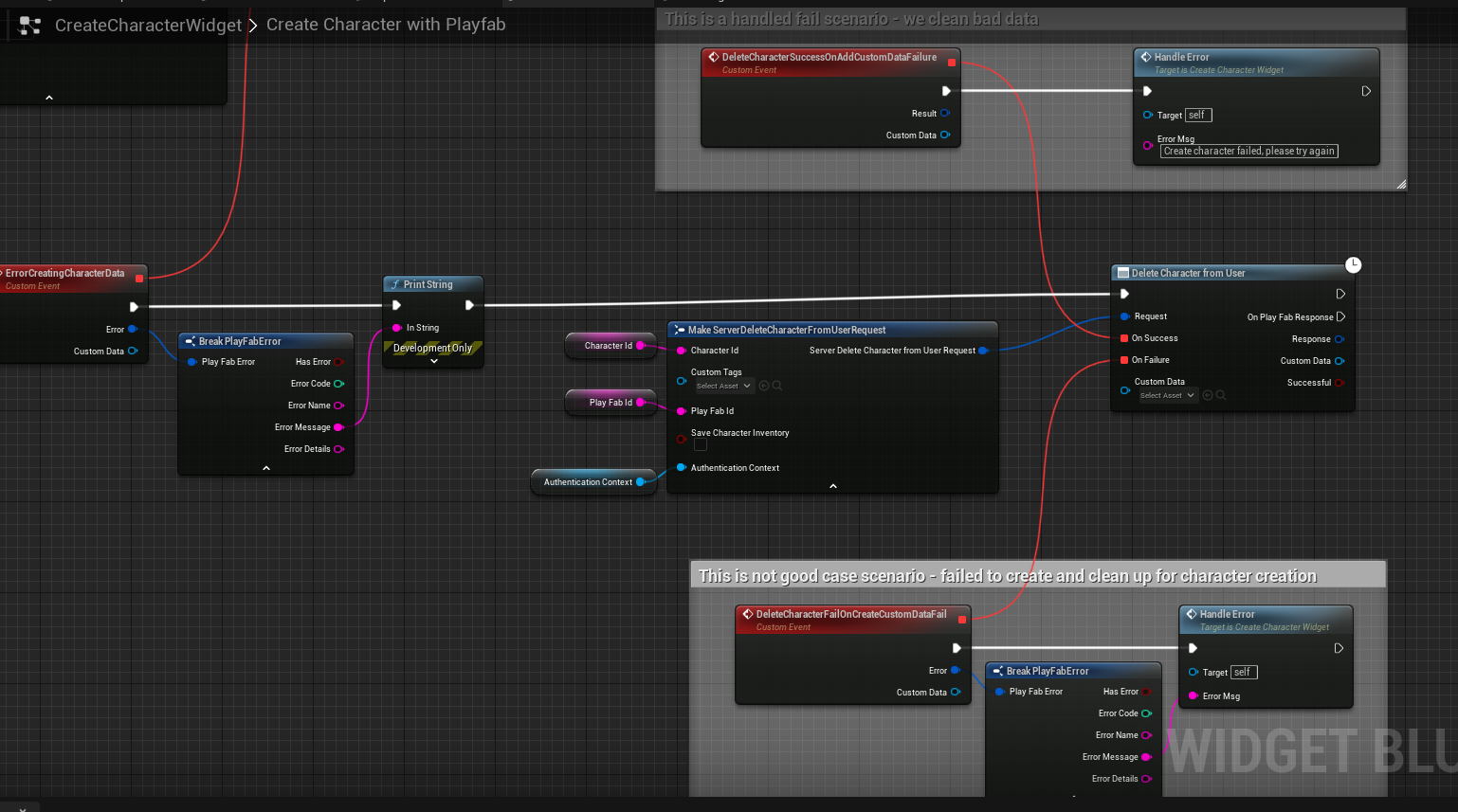Image resolution: width=1458 pixels, height=812 pixels.
Task: Click the exec output pin on ErrorCreatingCharacterData
Action: tap(134, 307)
